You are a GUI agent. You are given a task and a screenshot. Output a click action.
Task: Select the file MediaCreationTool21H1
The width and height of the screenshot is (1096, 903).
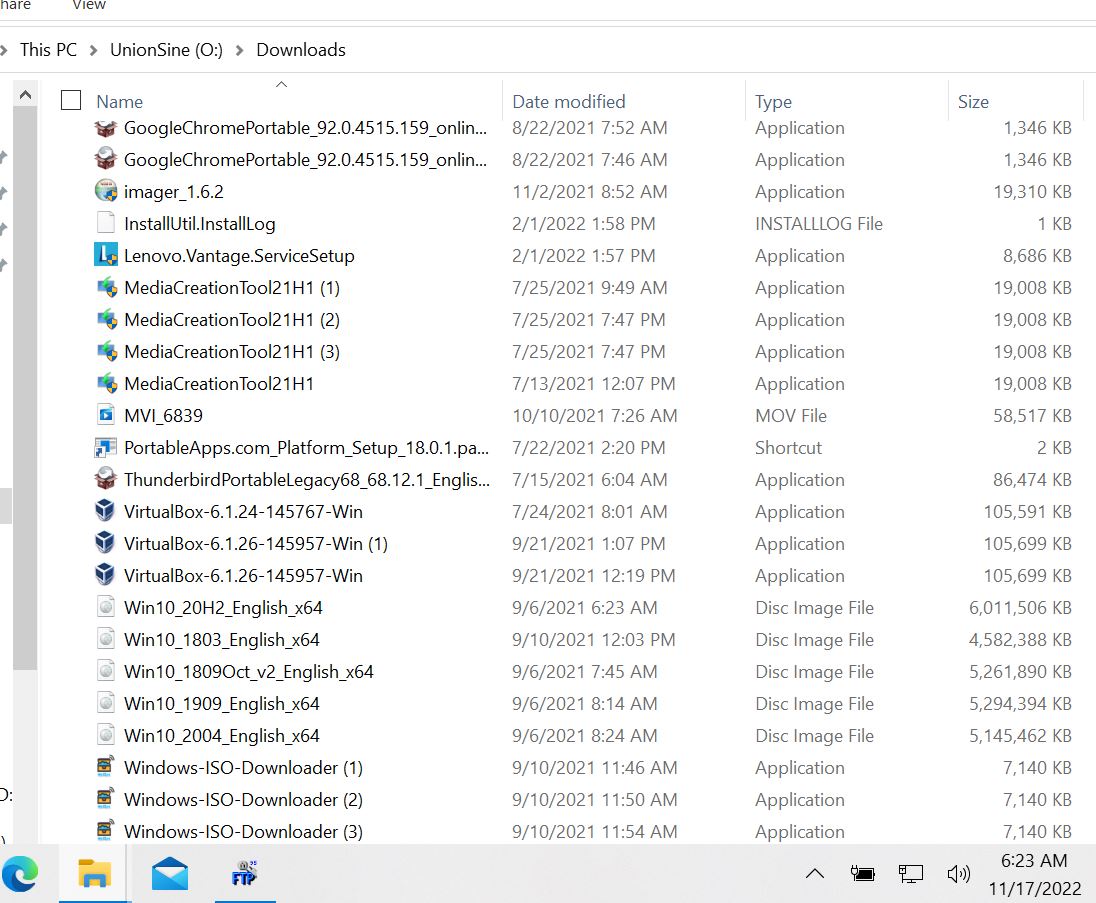pos(219,384)
